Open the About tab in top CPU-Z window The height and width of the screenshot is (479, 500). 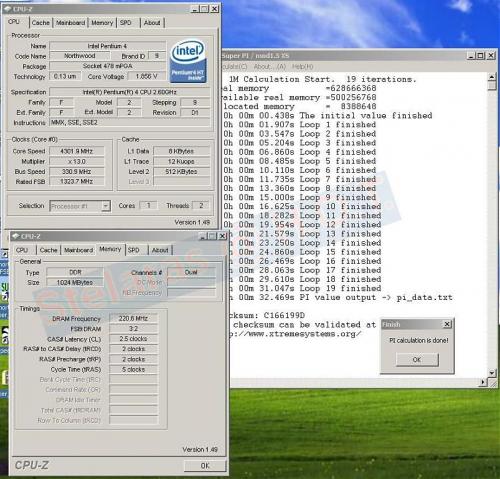[152, 23]
